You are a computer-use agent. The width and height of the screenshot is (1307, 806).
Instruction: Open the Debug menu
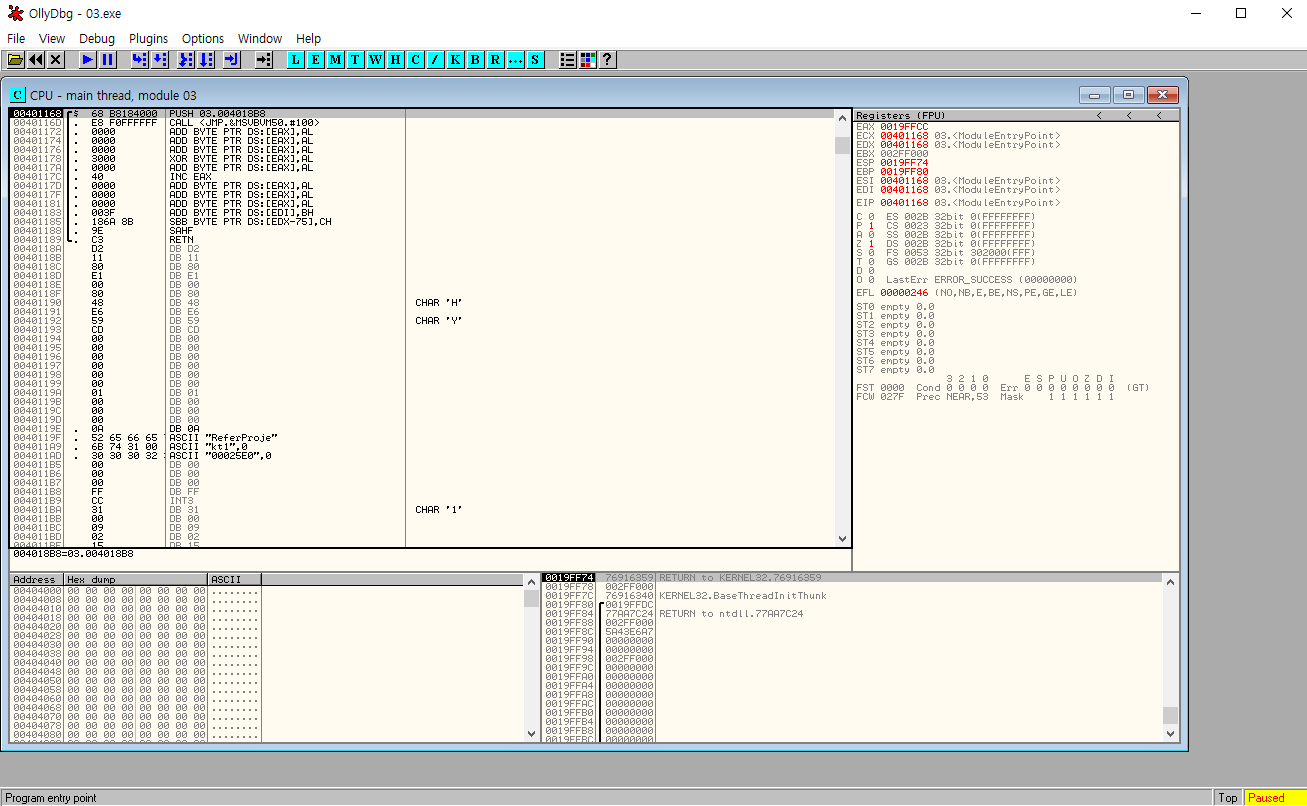[x=97, y=38]
